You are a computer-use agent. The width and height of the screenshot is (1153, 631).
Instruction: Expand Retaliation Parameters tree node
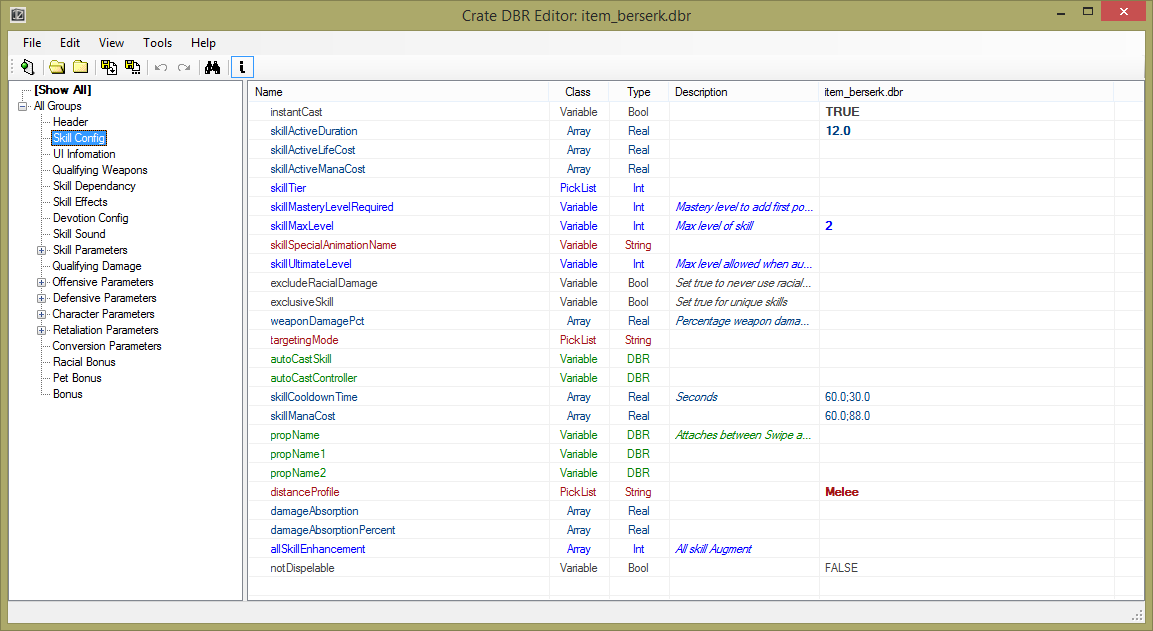(42, 330)
